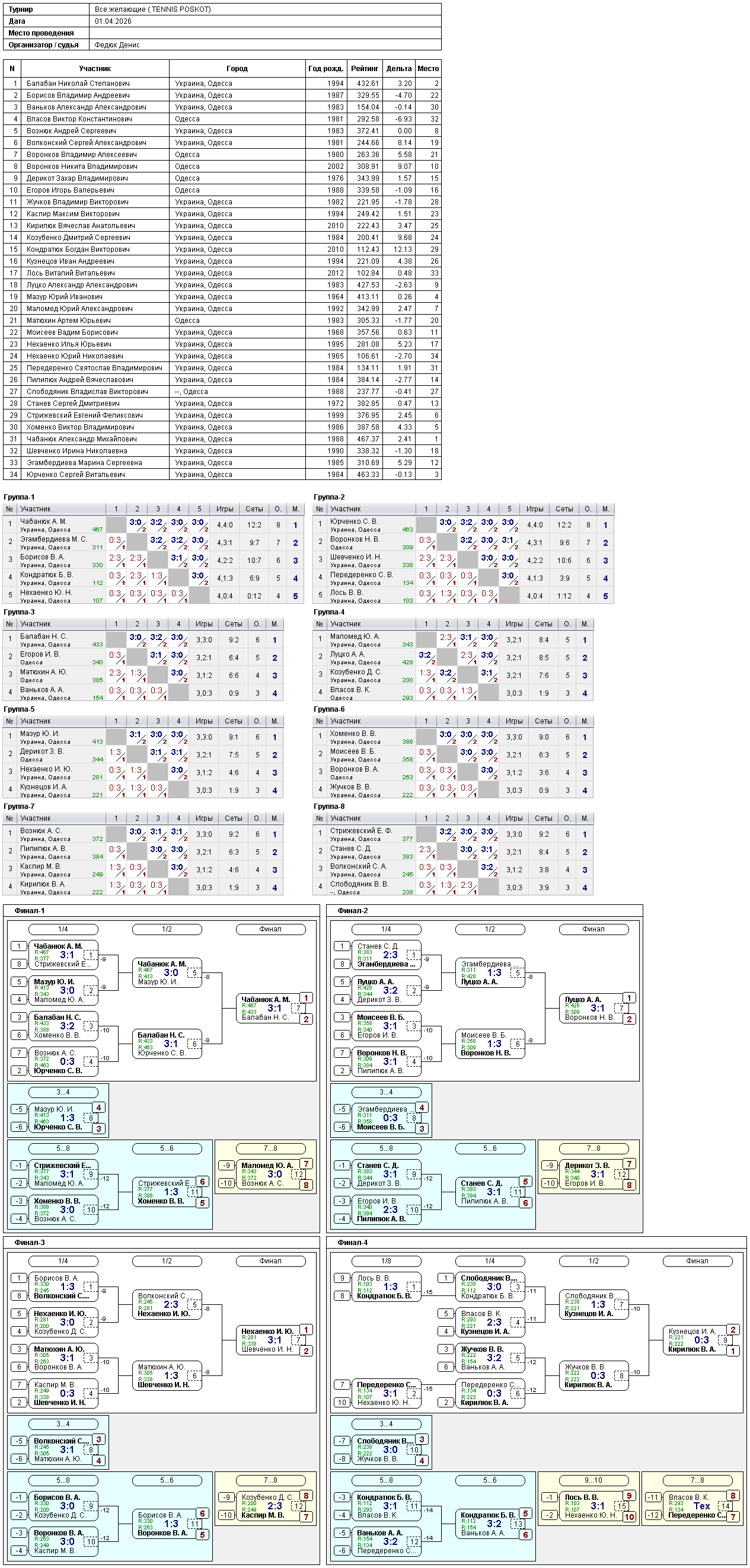Click rating value '432.61'
Screen dimensions: 750x1568
(x=368, y=84)
